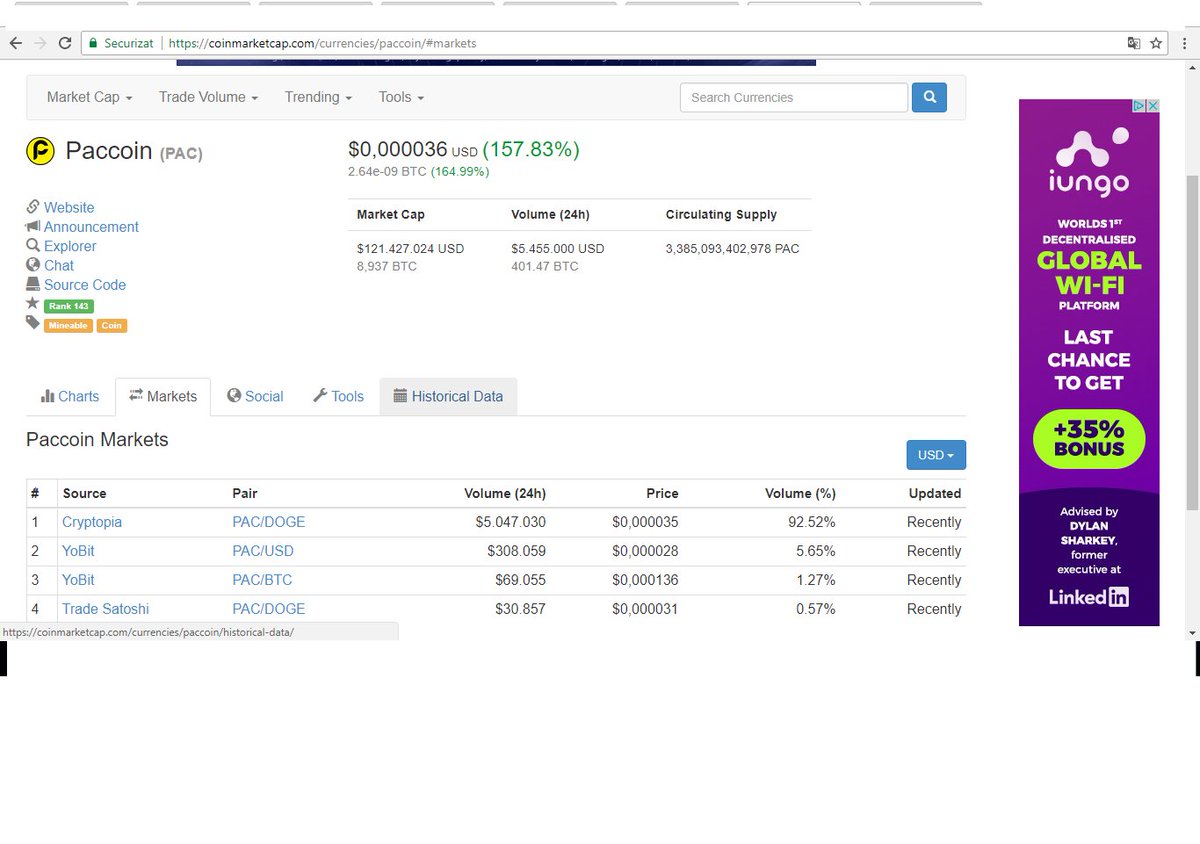
Task: Open the Source Code link
Action: click(x=85, y=285)
